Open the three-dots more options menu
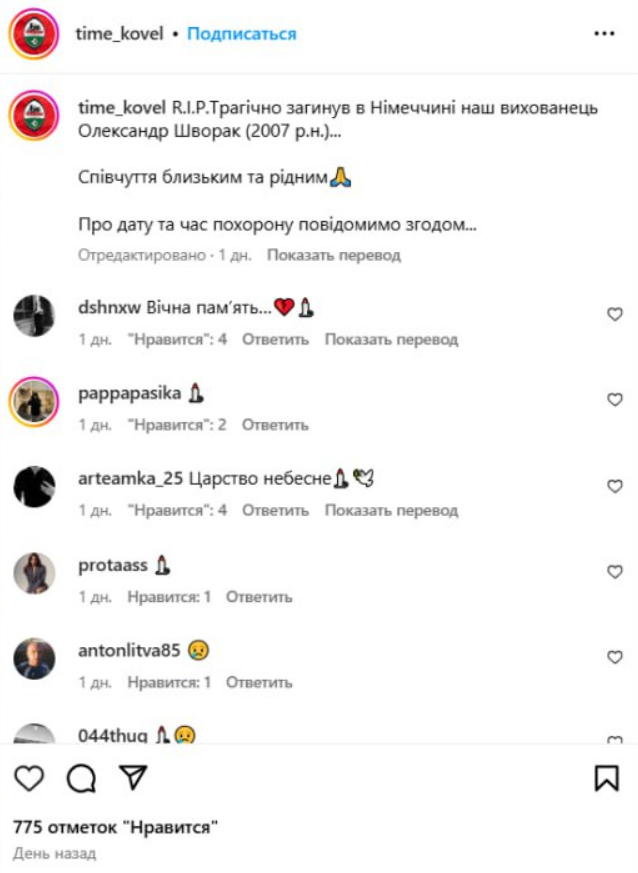 tap(604, 33)
